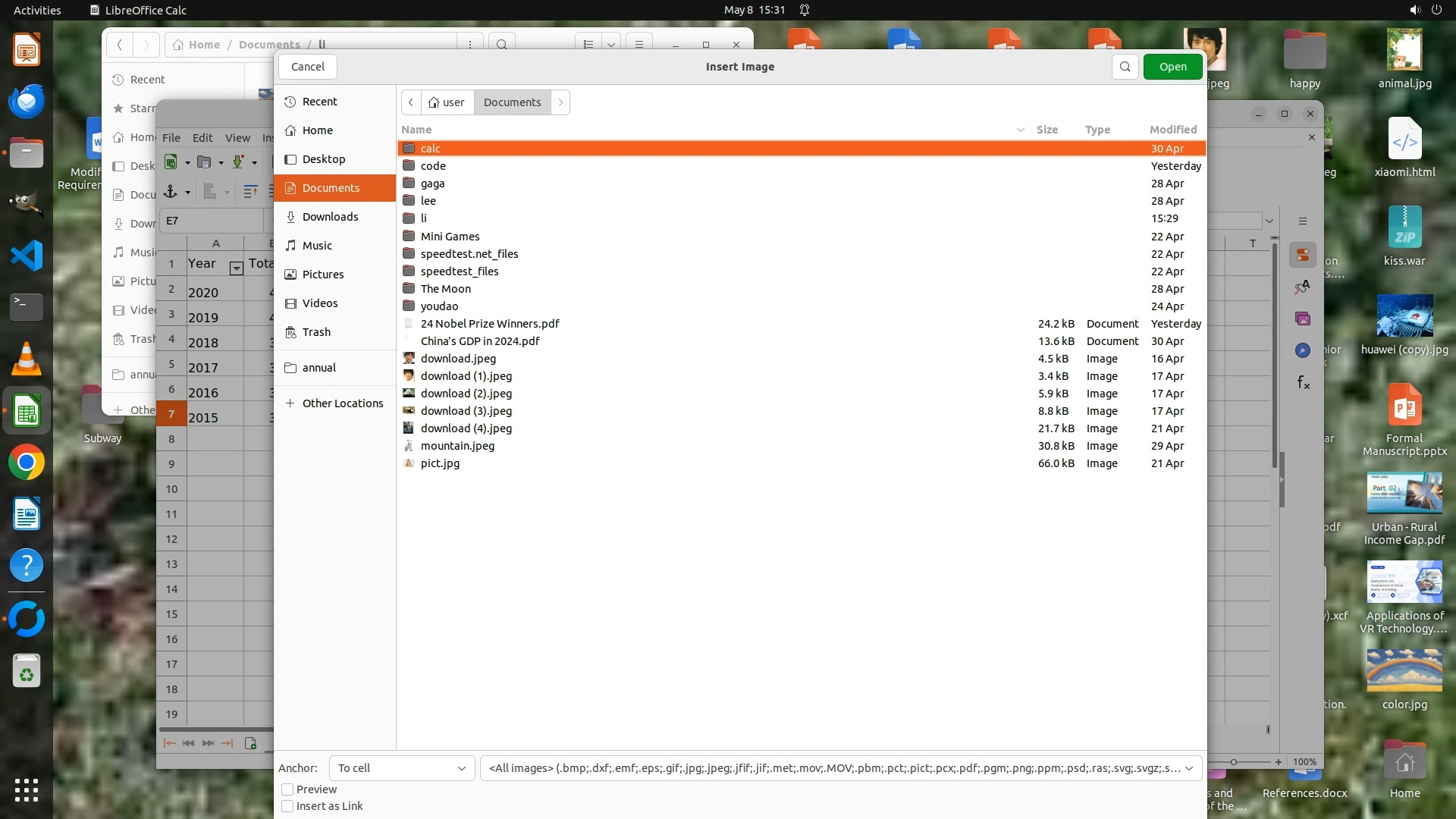Check the Insert as Link option
The image size is (1456, 819).
tap(287, 806)
